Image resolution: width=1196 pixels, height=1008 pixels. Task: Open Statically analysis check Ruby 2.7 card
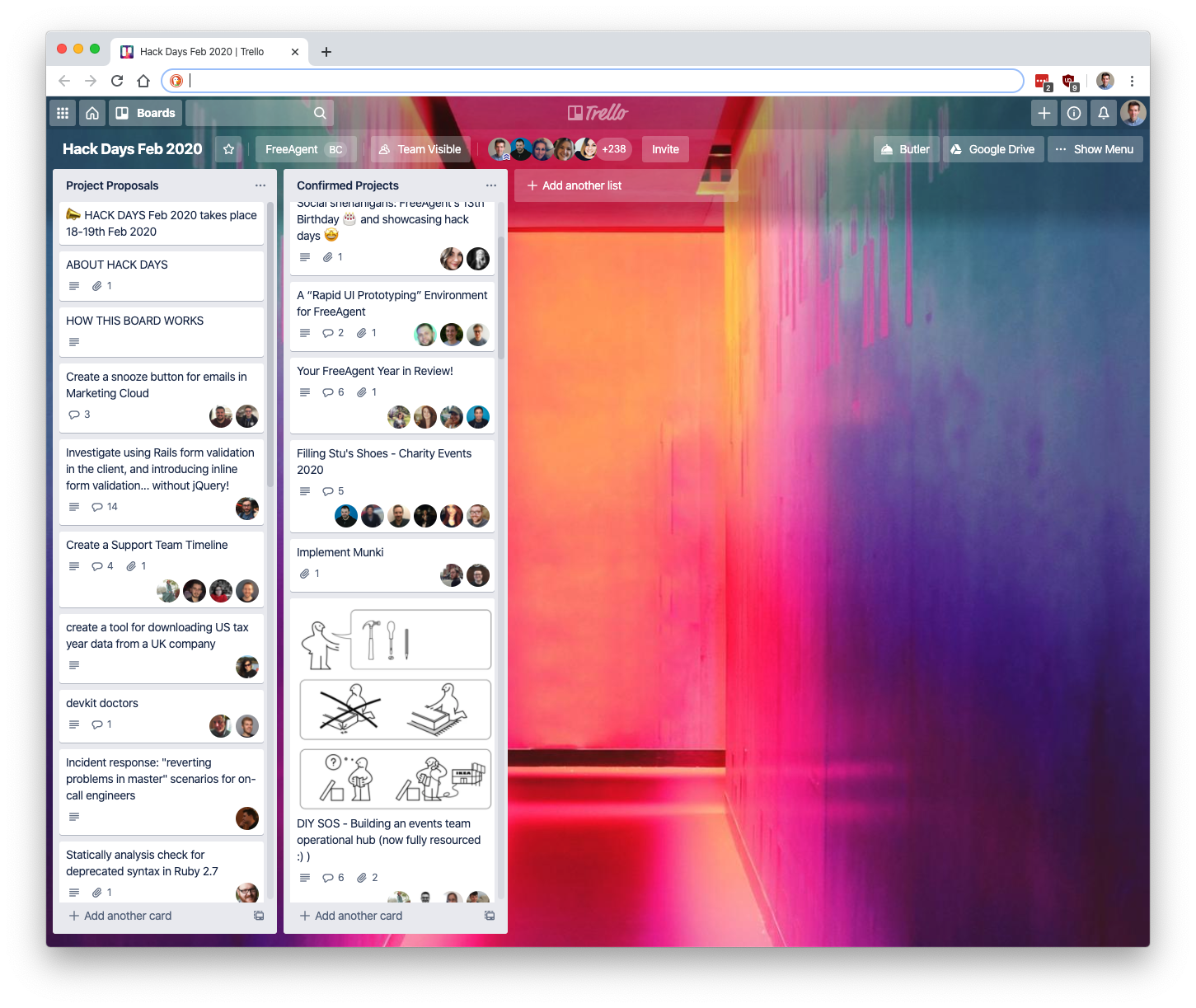[x=162, y=872]
